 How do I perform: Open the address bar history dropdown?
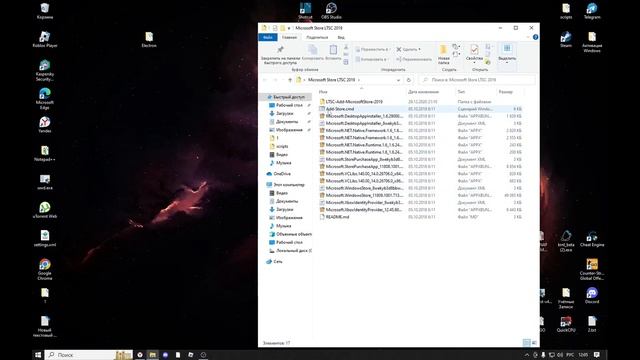[398, 80]
